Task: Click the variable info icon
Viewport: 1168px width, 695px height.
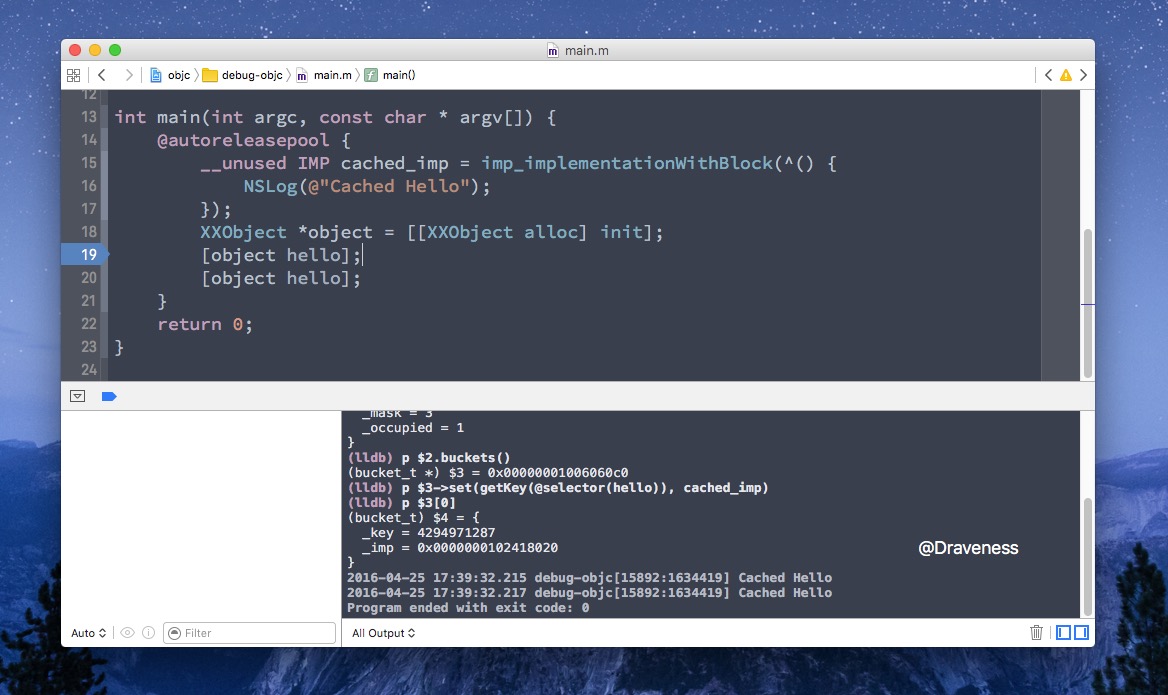Action: pos(148,633)
